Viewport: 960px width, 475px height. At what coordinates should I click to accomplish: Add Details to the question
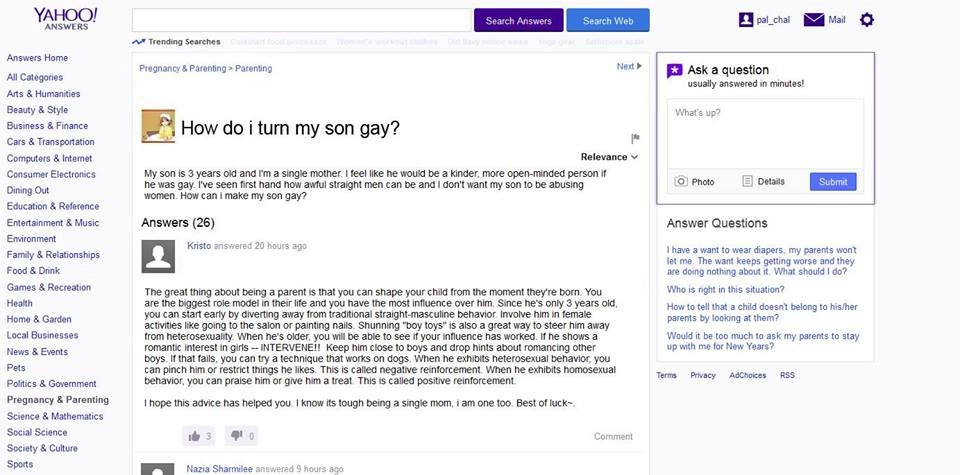coord(748,182)
